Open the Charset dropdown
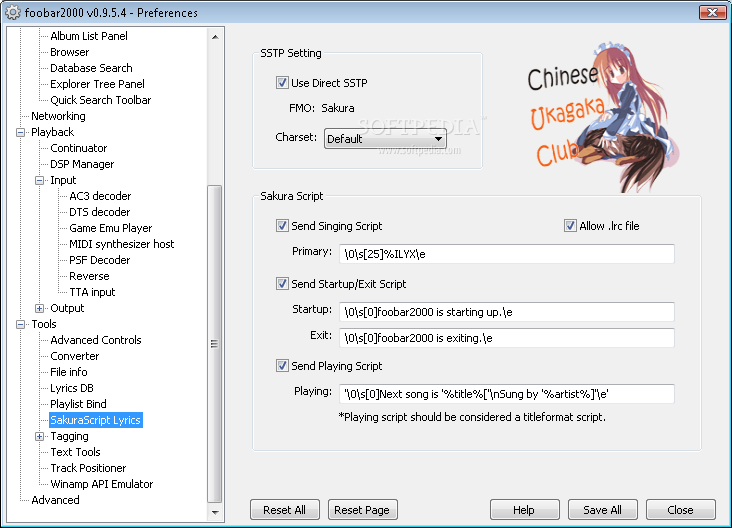 point(385,139)
